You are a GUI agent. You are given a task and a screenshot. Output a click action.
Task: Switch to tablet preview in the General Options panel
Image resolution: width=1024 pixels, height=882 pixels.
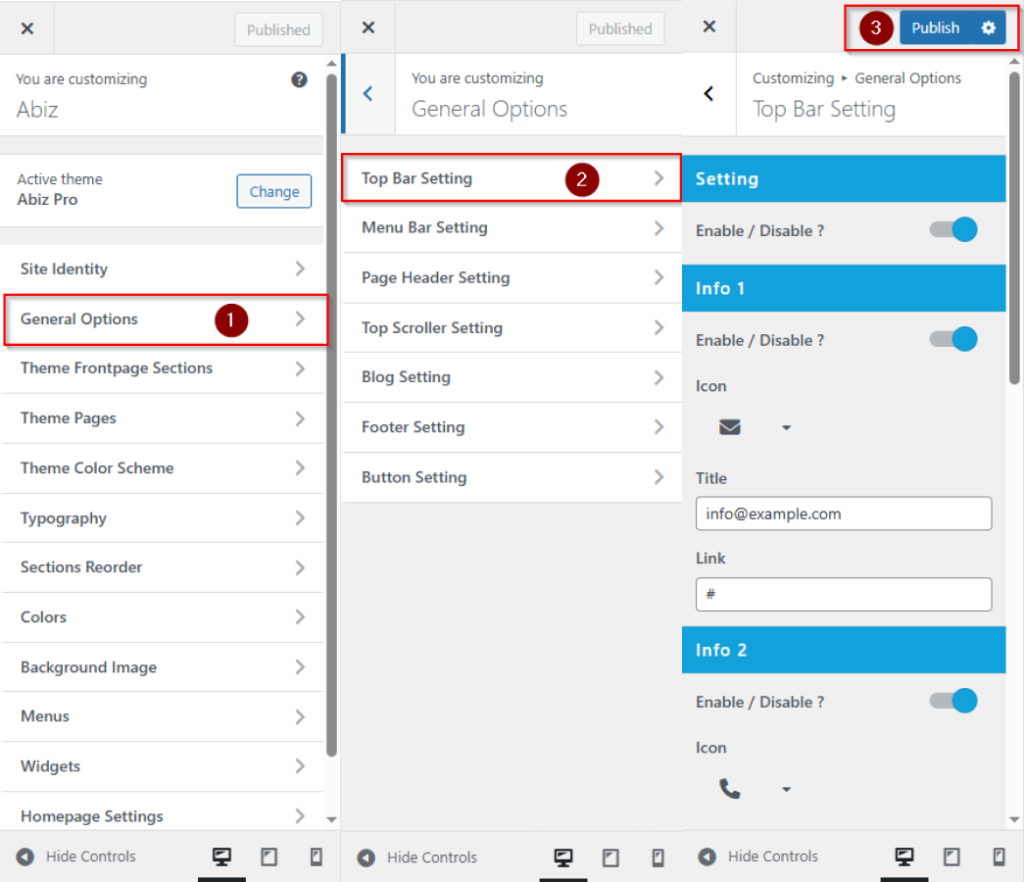tap(610, 857)
